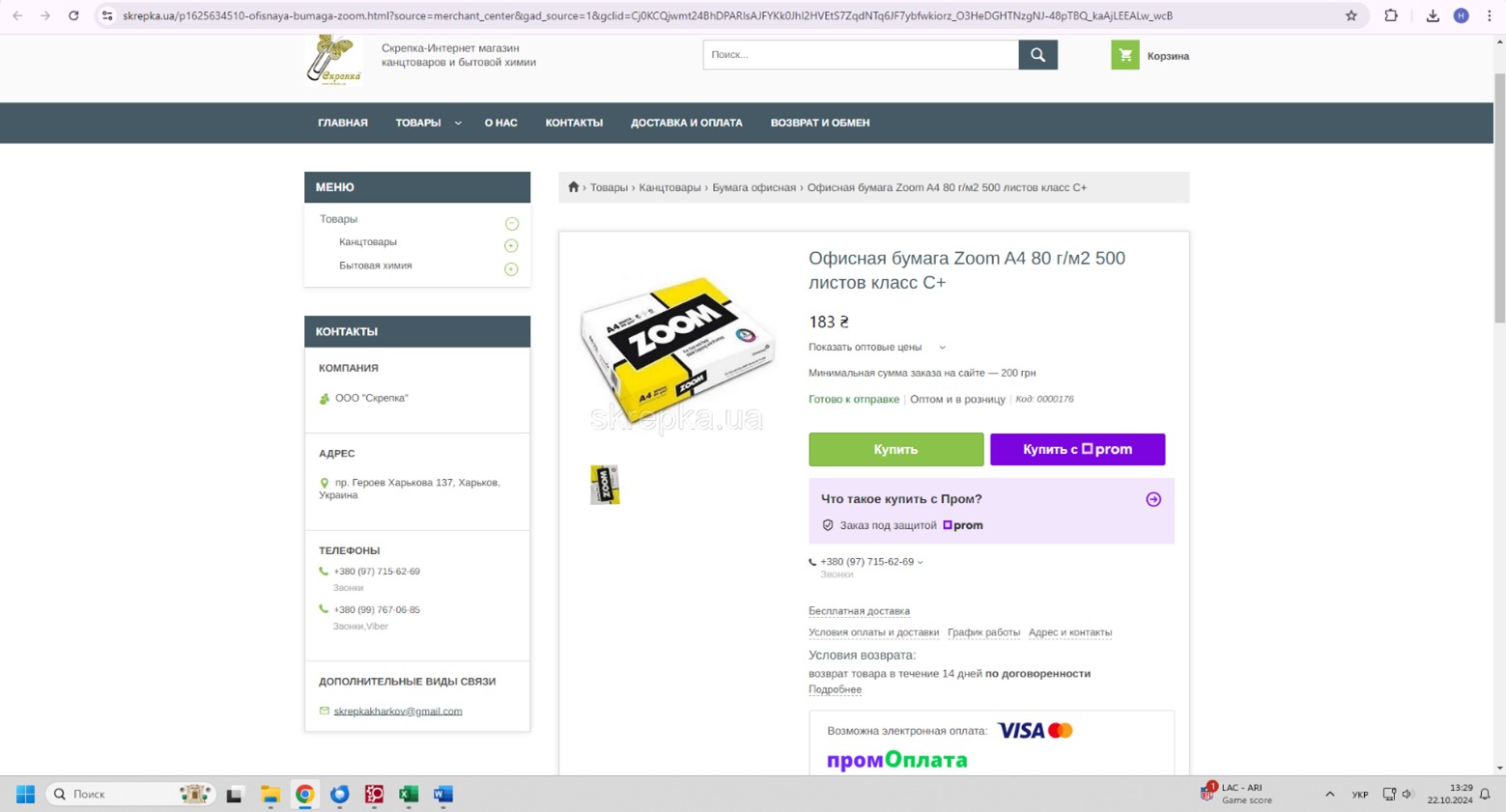
Task: Collapse the Товары menu category
Action: [x=511, y=223]
